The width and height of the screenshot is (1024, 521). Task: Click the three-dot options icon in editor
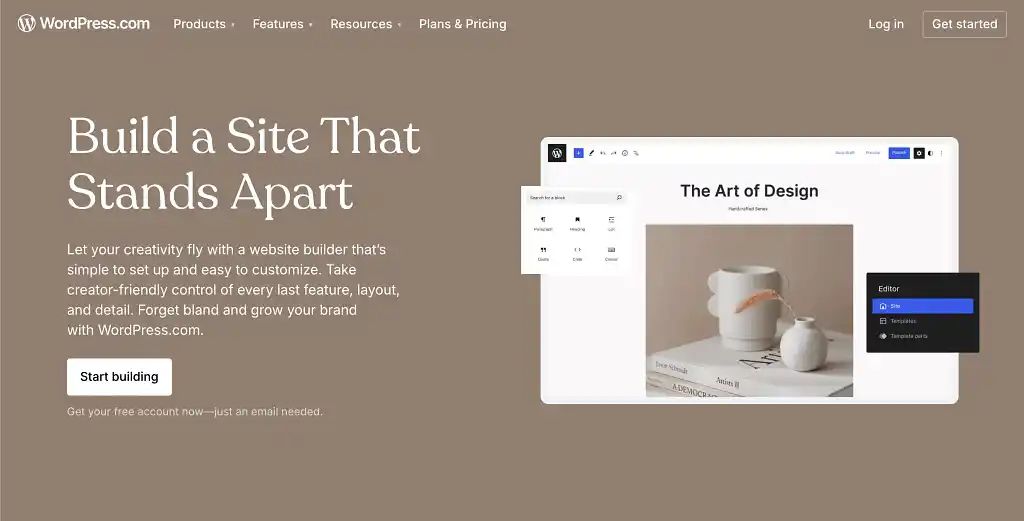pos(941,153)
